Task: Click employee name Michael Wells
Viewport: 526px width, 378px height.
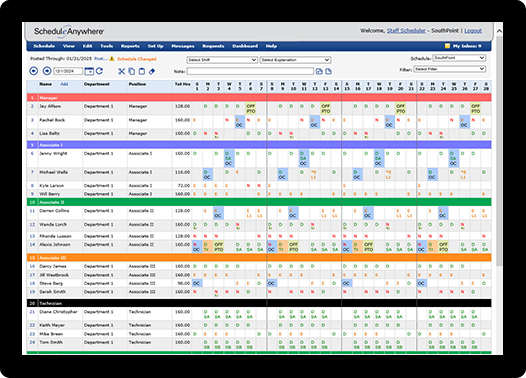Action: tap(53, 172)
